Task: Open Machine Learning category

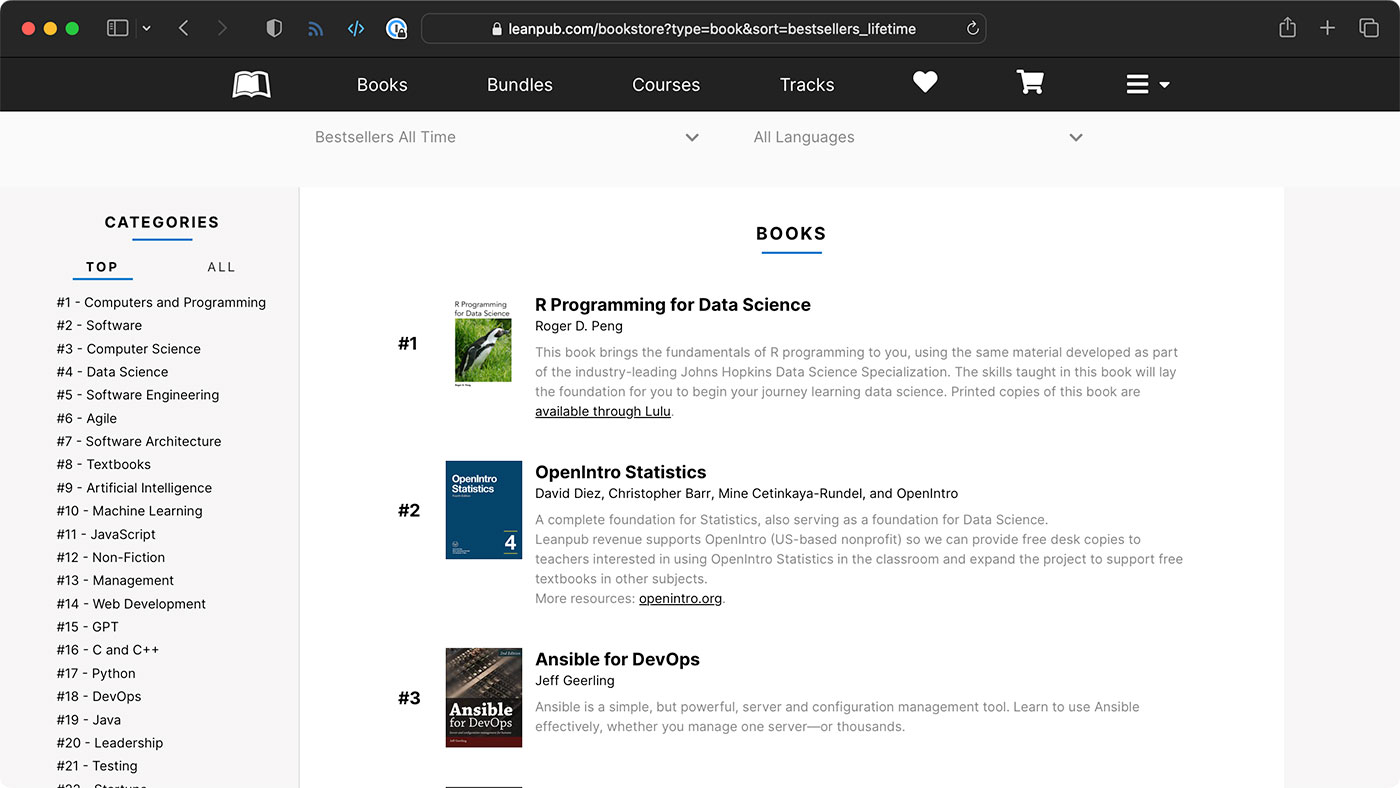Action: click(x=129, y=511)
